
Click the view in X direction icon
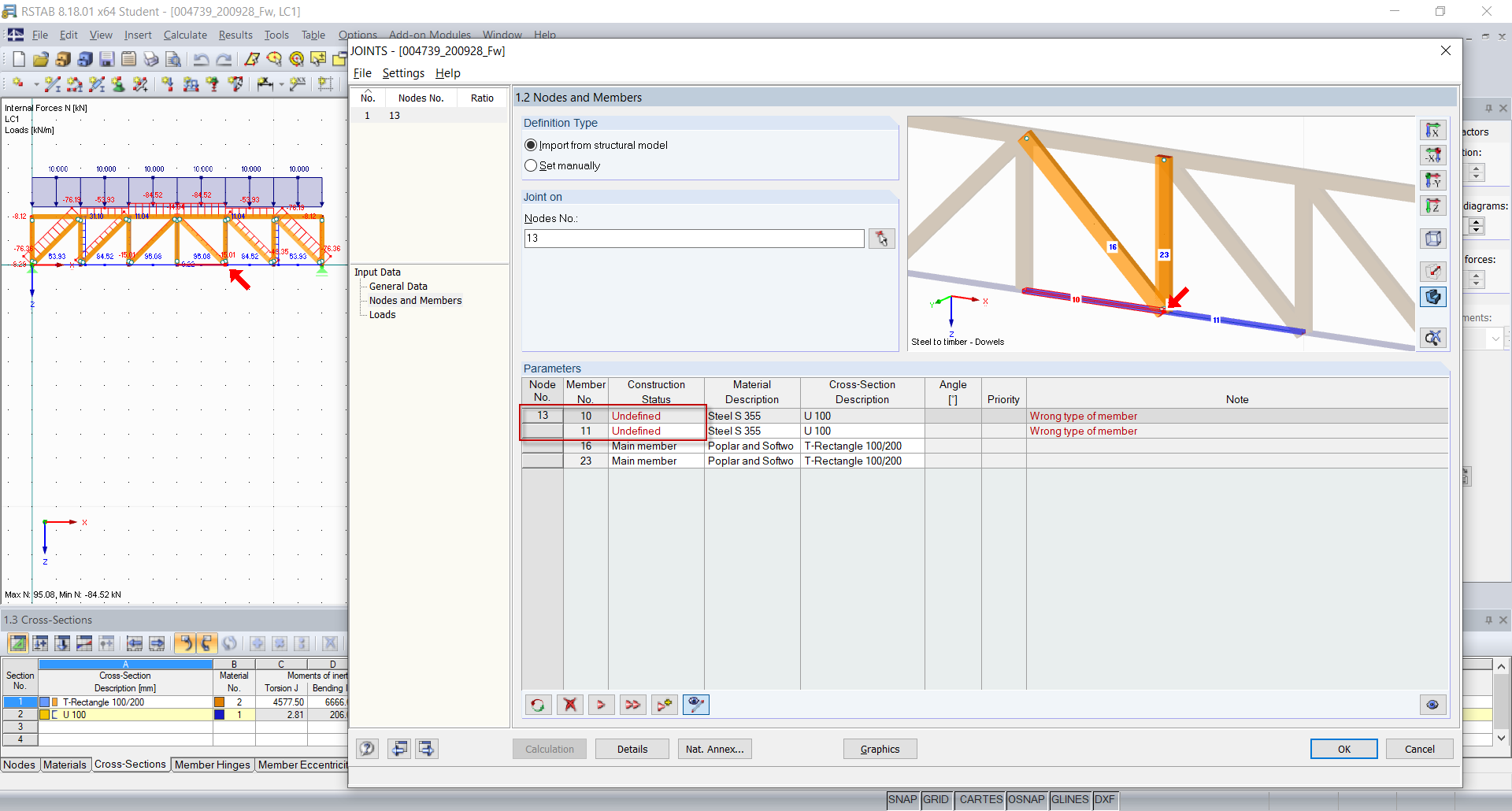[1433, 130]
